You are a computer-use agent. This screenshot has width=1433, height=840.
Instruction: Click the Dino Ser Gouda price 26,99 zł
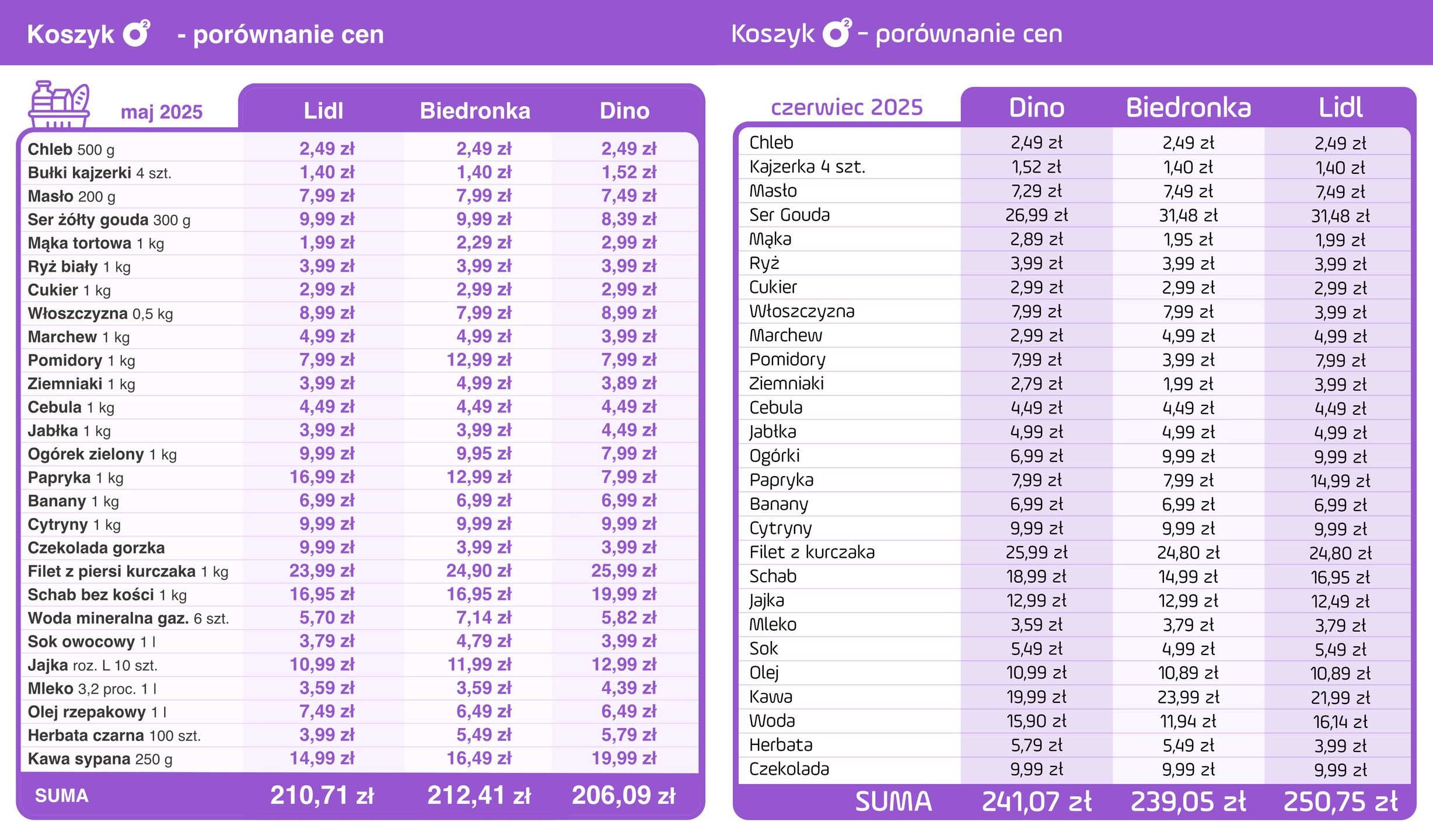[x=1036, y=215]
